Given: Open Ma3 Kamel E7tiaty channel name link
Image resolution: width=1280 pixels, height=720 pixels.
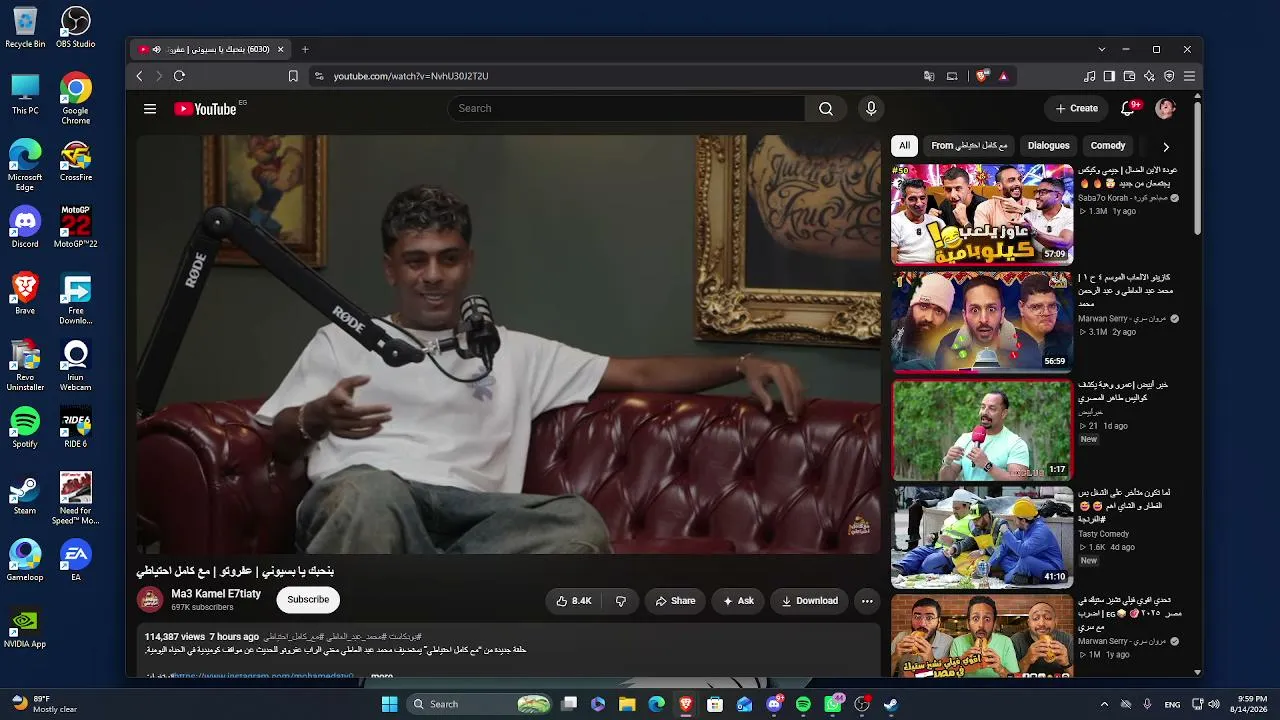Looking at the screenshot, I should tap(216, 594).
